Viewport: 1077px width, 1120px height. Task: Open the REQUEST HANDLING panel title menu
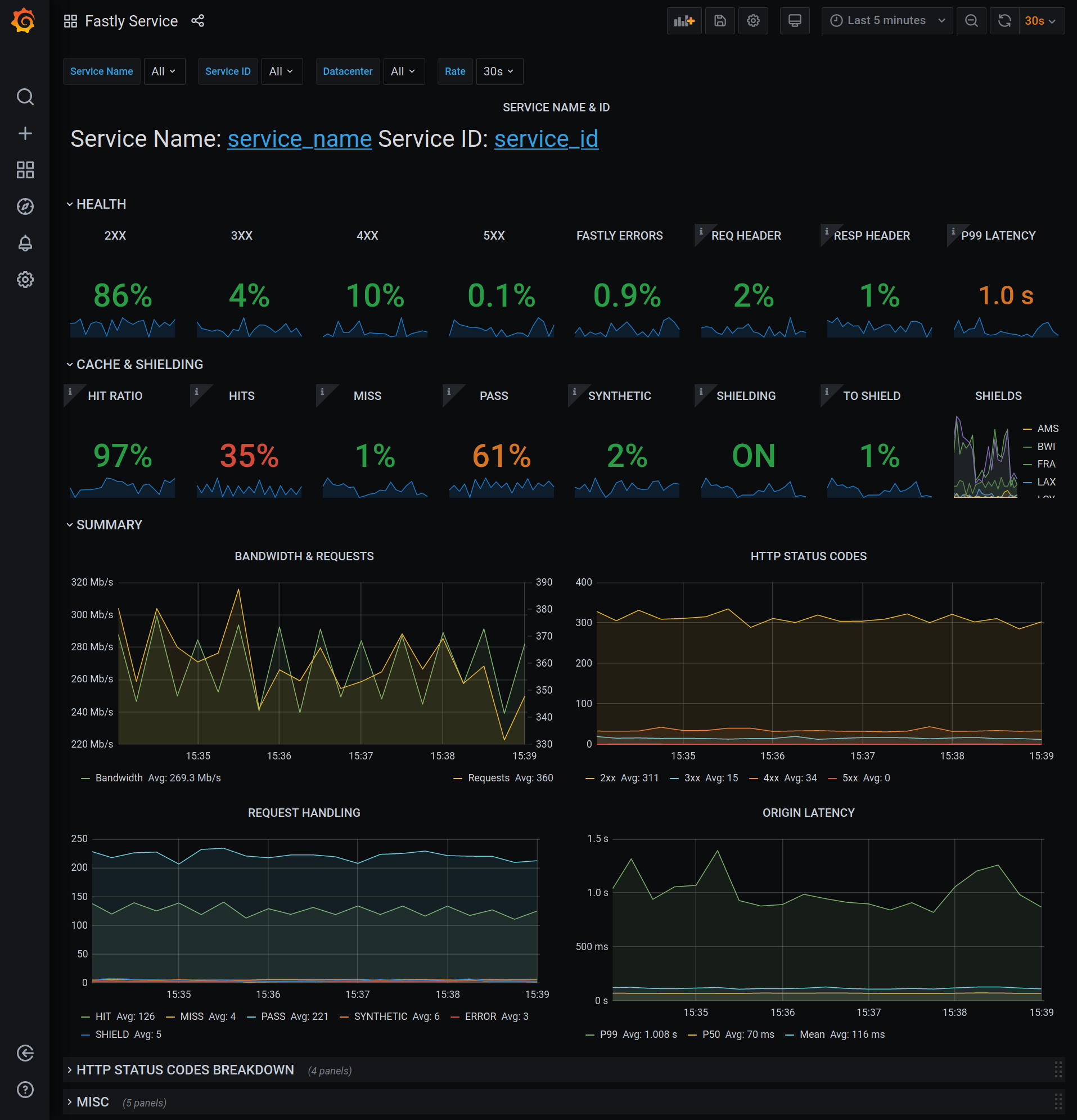[304, 813]
